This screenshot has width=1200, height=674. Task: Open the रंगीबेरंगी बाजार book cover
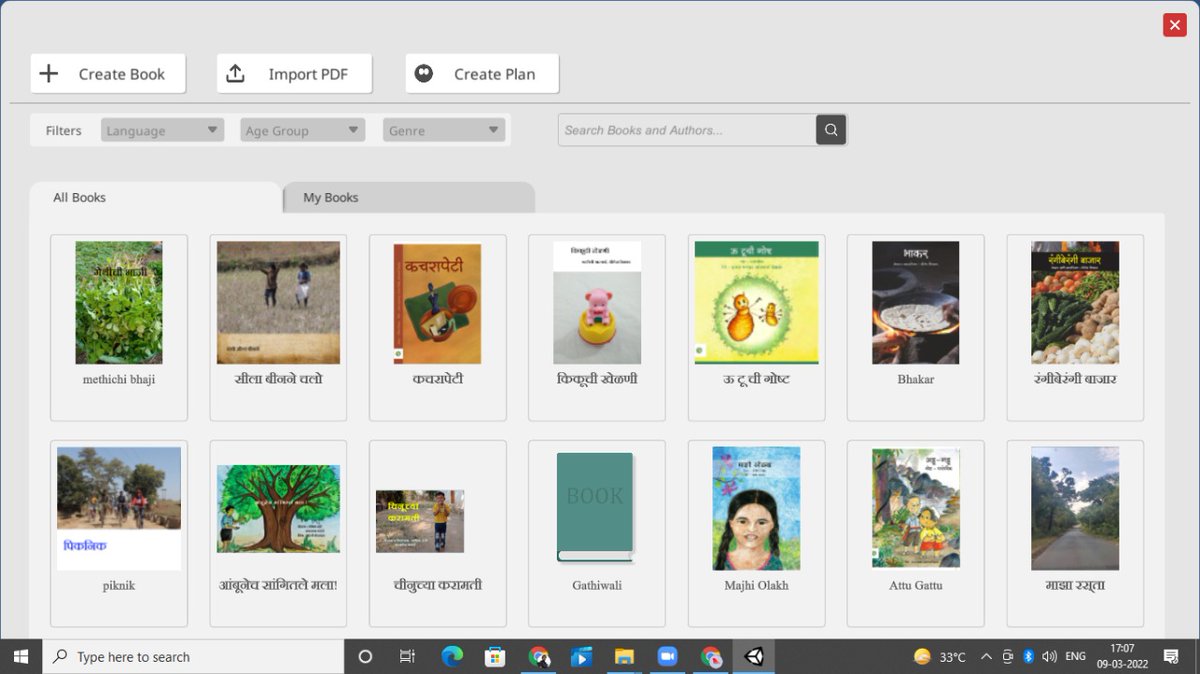pyautogui.click(x=1075, y=302)
